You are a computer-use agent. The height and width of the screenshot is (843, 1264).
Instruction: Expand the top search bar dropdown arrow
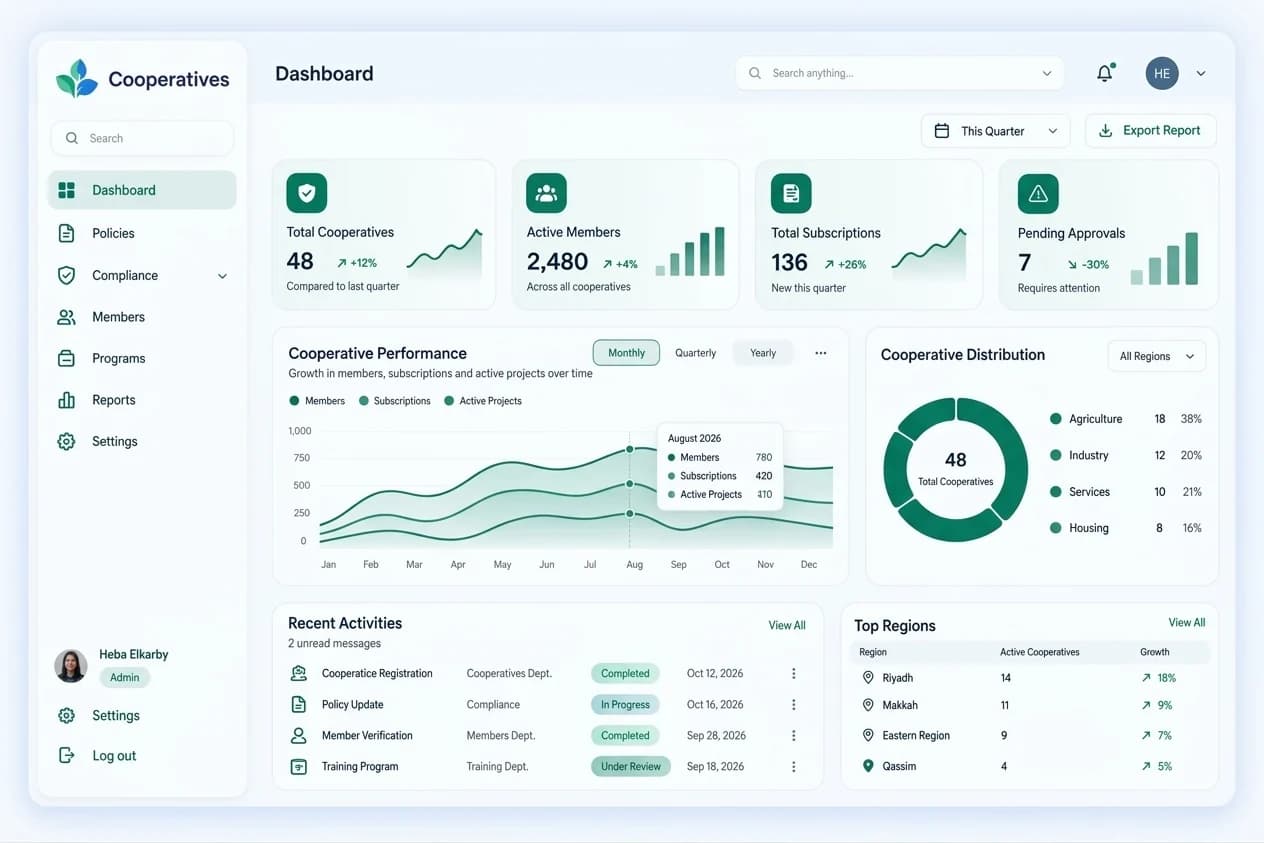coord(1047,73)
